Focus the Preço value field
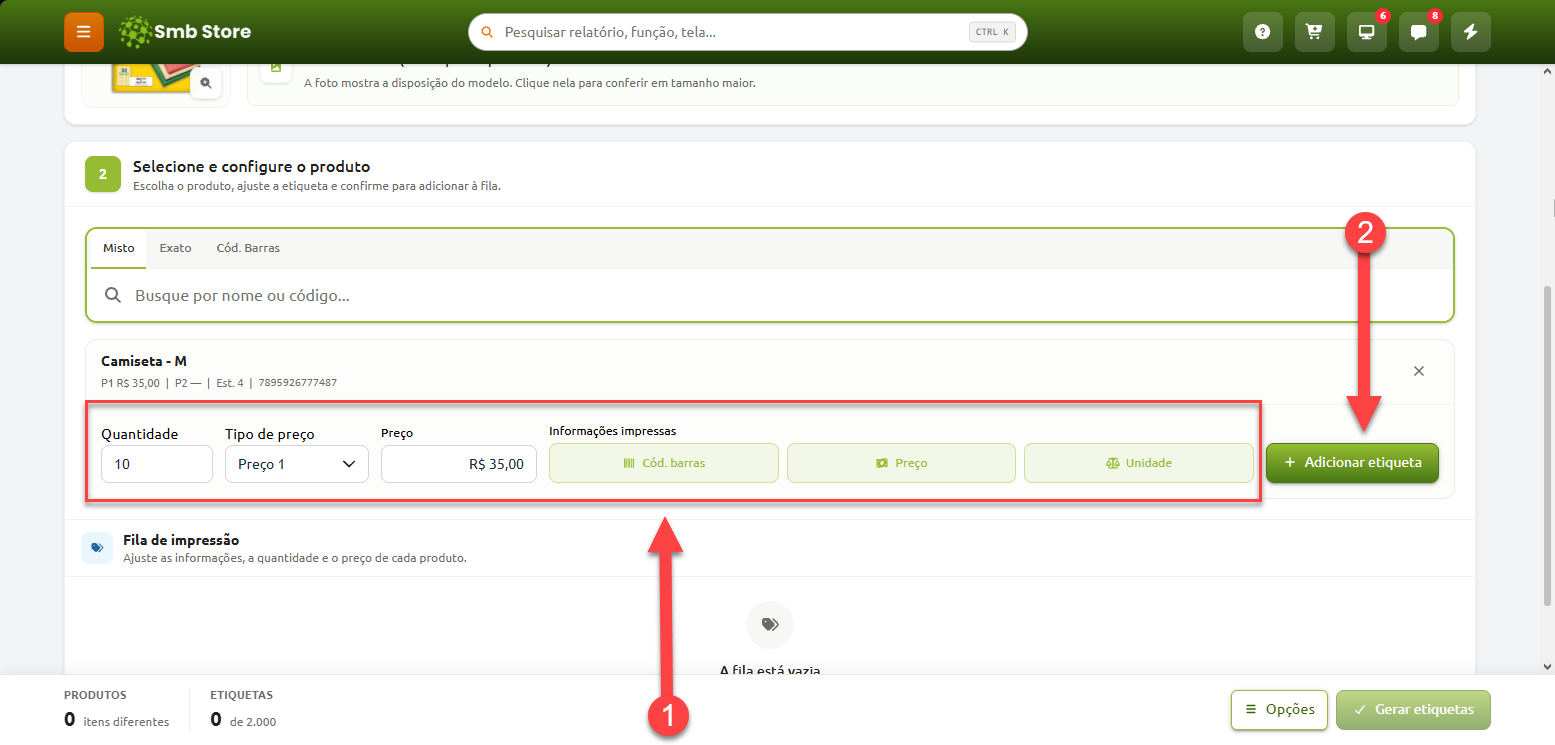Viewport: 1555px width, 745px height. (459, 464)
